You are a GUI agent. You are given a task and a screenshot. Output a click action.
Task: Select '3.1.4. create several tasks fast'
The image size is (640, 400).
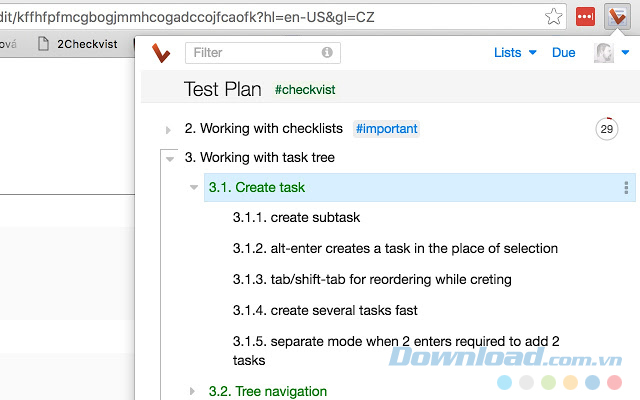coord(325,310)
